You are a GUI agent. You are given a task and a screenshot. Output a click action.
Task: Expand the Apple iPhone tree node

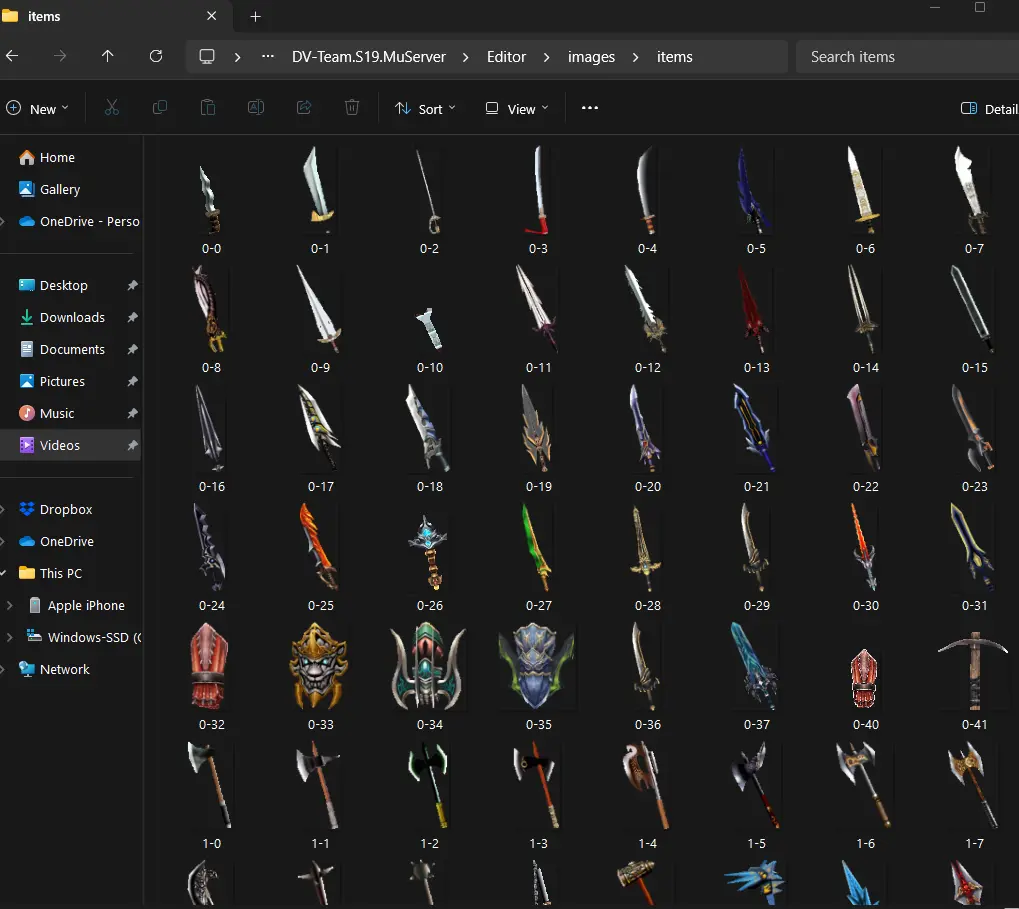(9, 606)
